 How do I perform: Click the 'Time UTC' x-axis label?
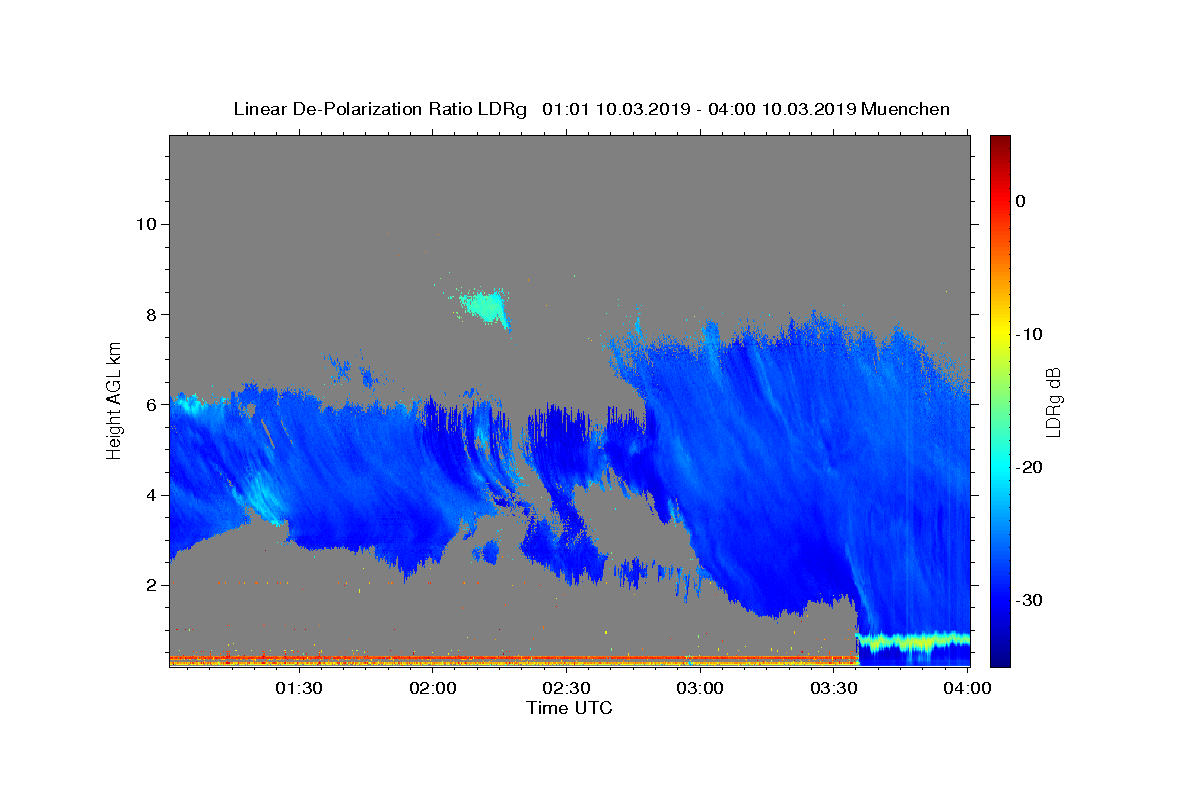pos(569,708)
